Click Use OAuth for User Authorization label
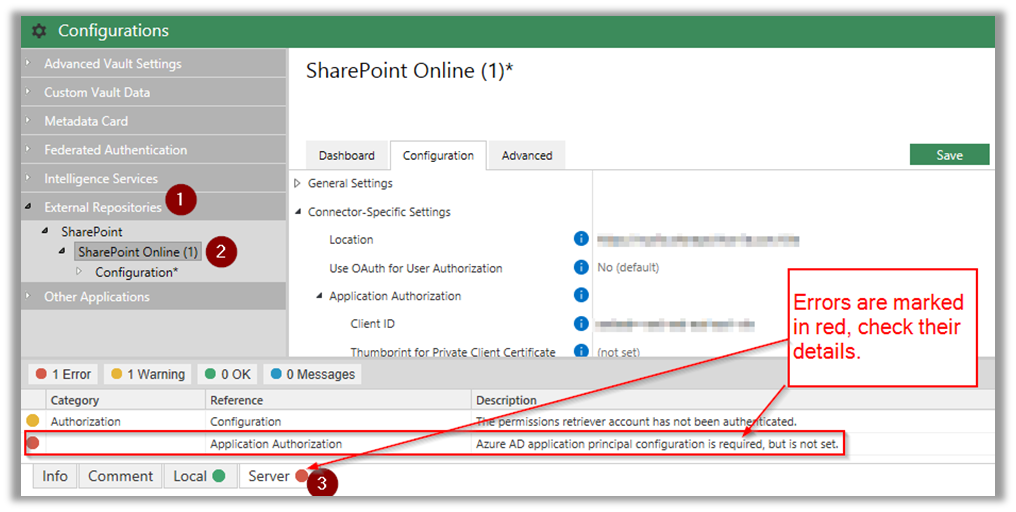The image size is (1016, 512). click(x=415, y=268)
